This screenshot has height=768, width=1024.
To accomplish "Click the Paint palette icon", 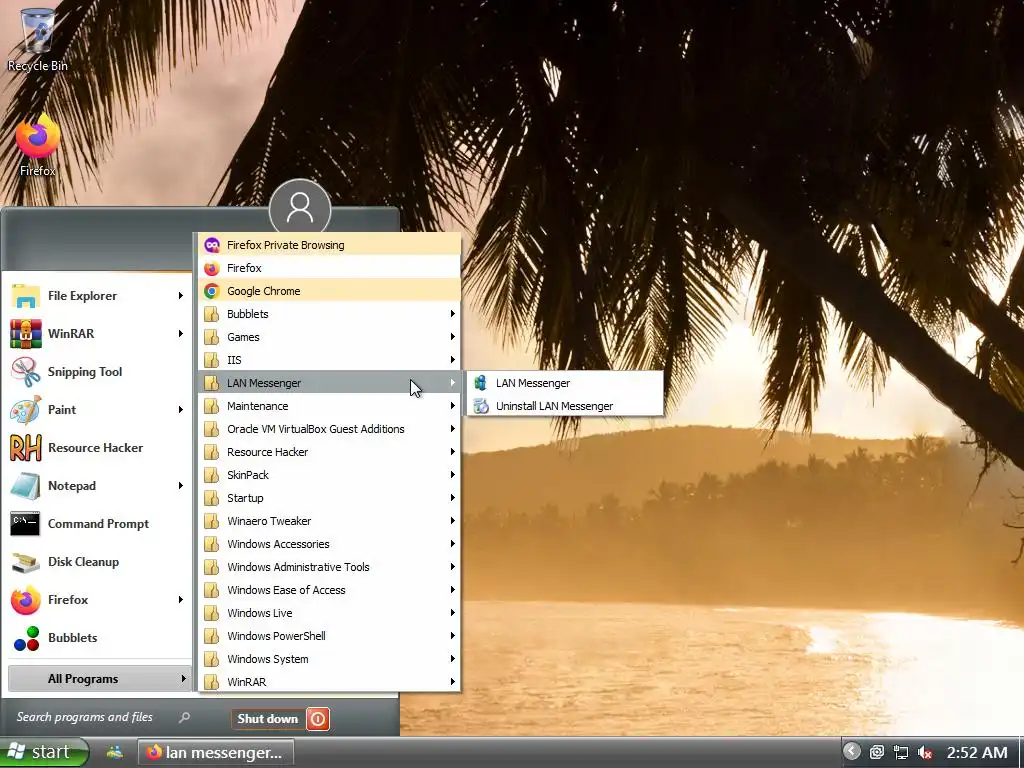I will [25, 409].
